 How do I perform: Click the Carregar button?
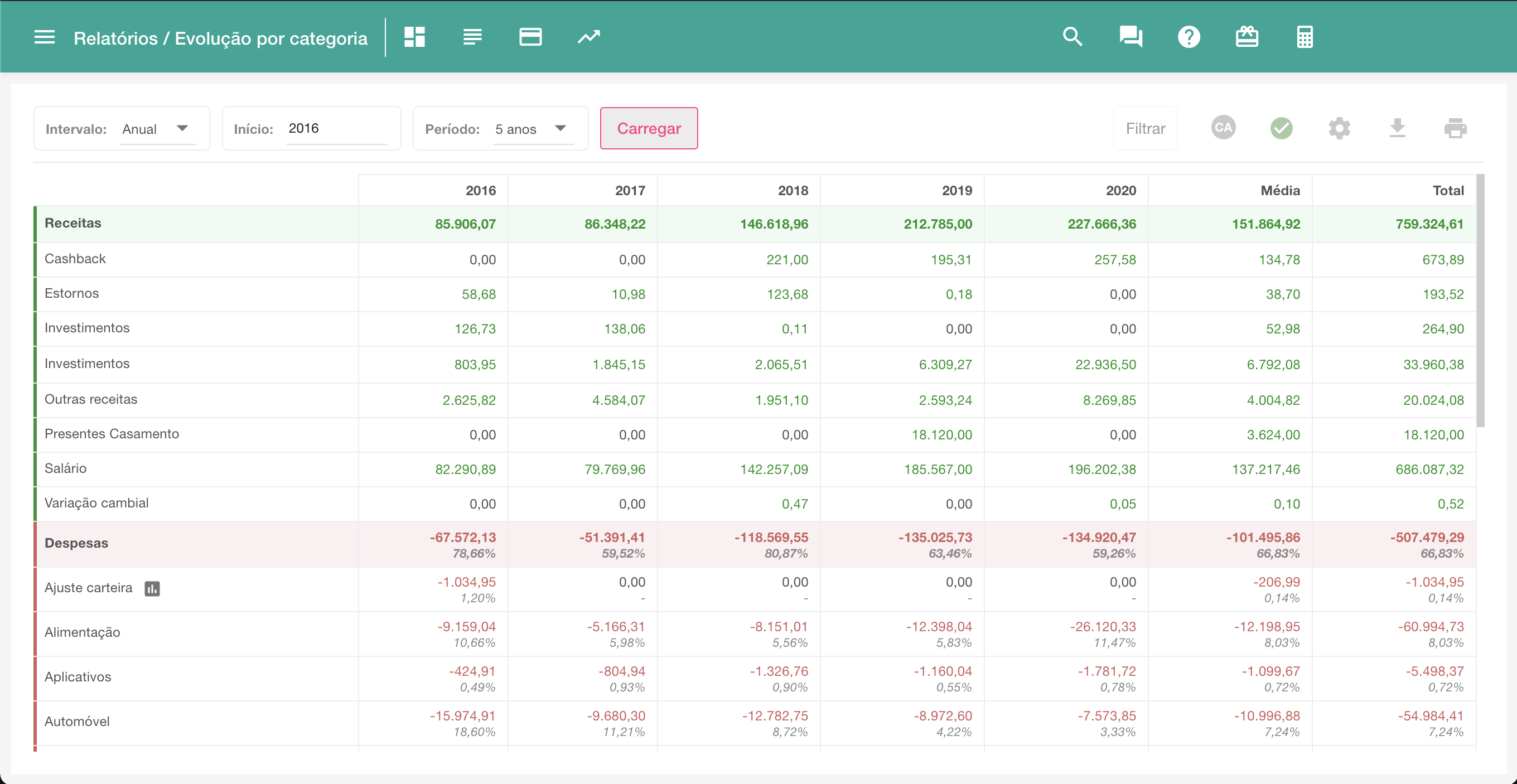(x=649, y=128)
